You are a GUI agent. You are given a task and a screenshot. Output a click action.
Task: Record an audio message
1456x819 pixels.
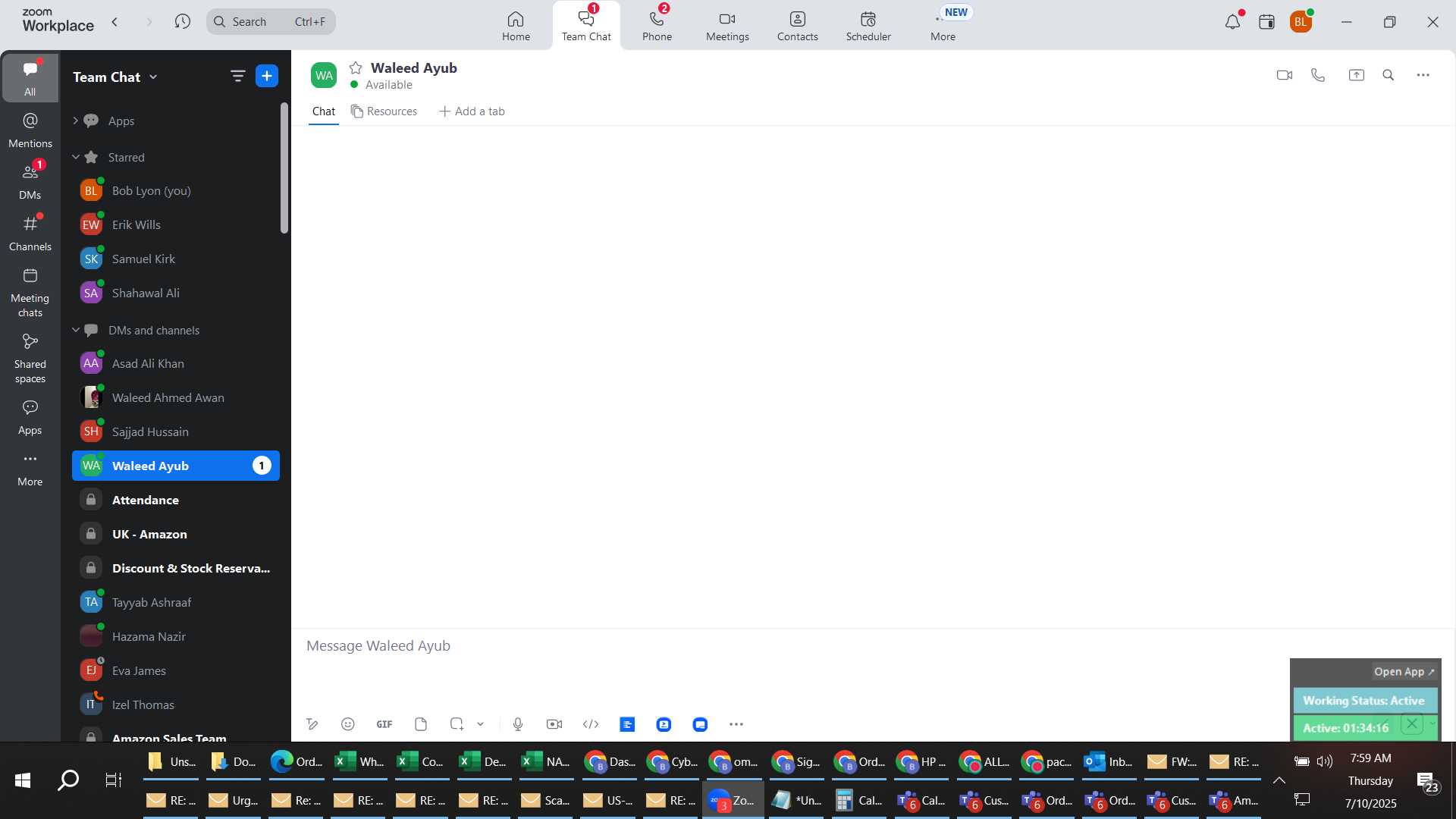click(518, 724)
